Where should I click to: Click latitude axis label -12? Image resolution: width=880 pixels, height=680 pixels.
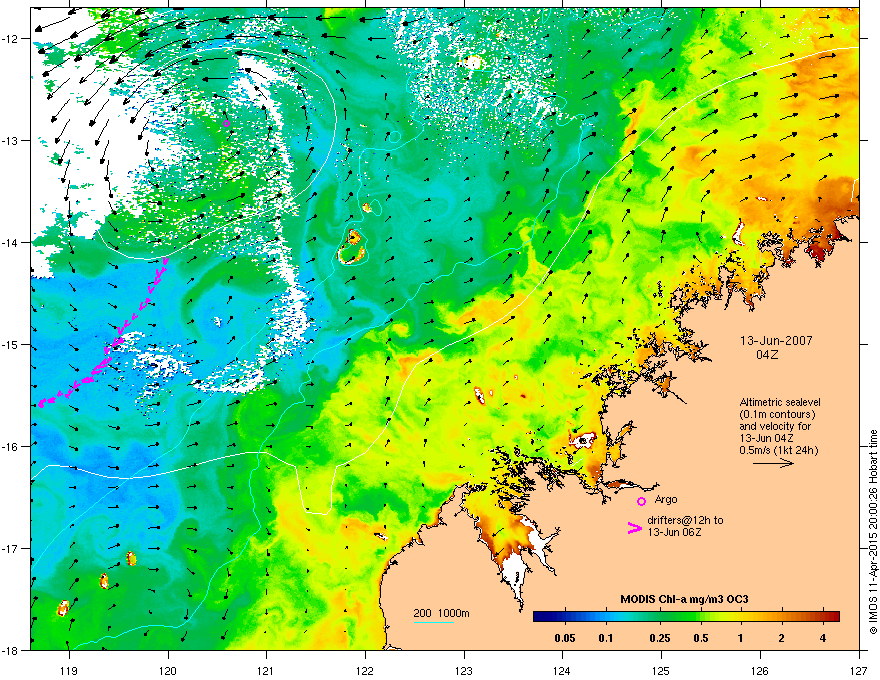point(9,38)
